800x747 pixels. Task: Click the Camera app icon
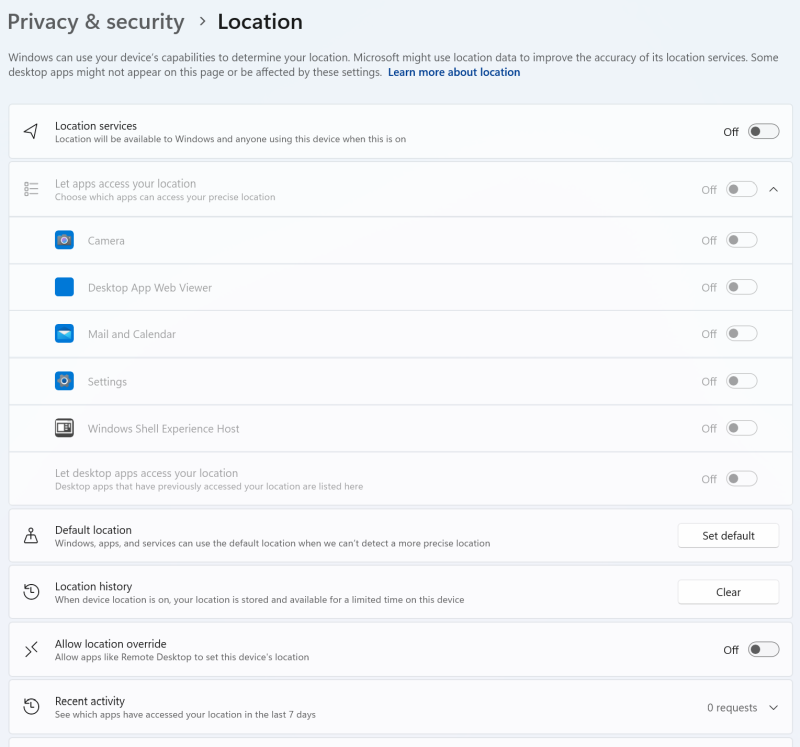click(x=64, y=240)
